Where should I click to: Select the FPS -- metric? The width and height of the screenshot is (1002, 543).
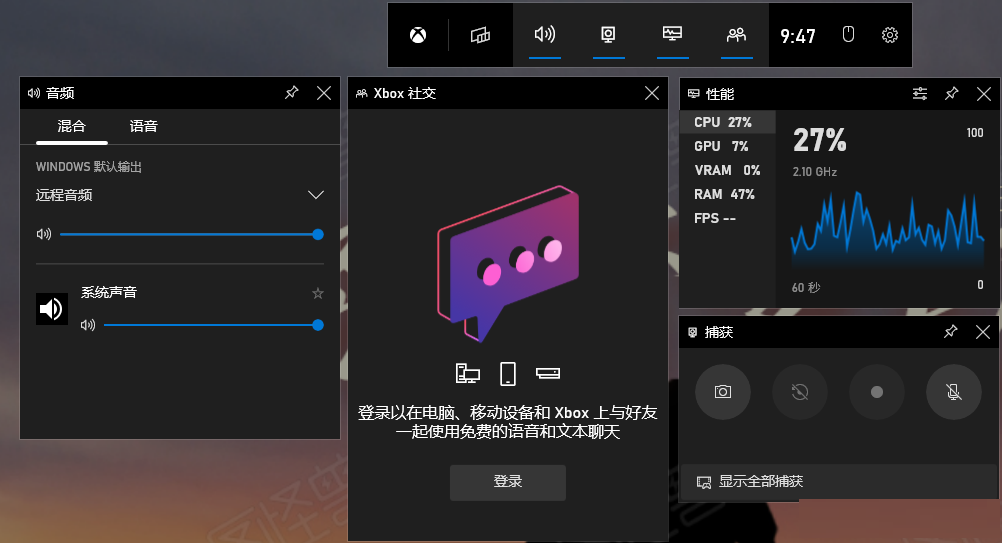point(727,218)
